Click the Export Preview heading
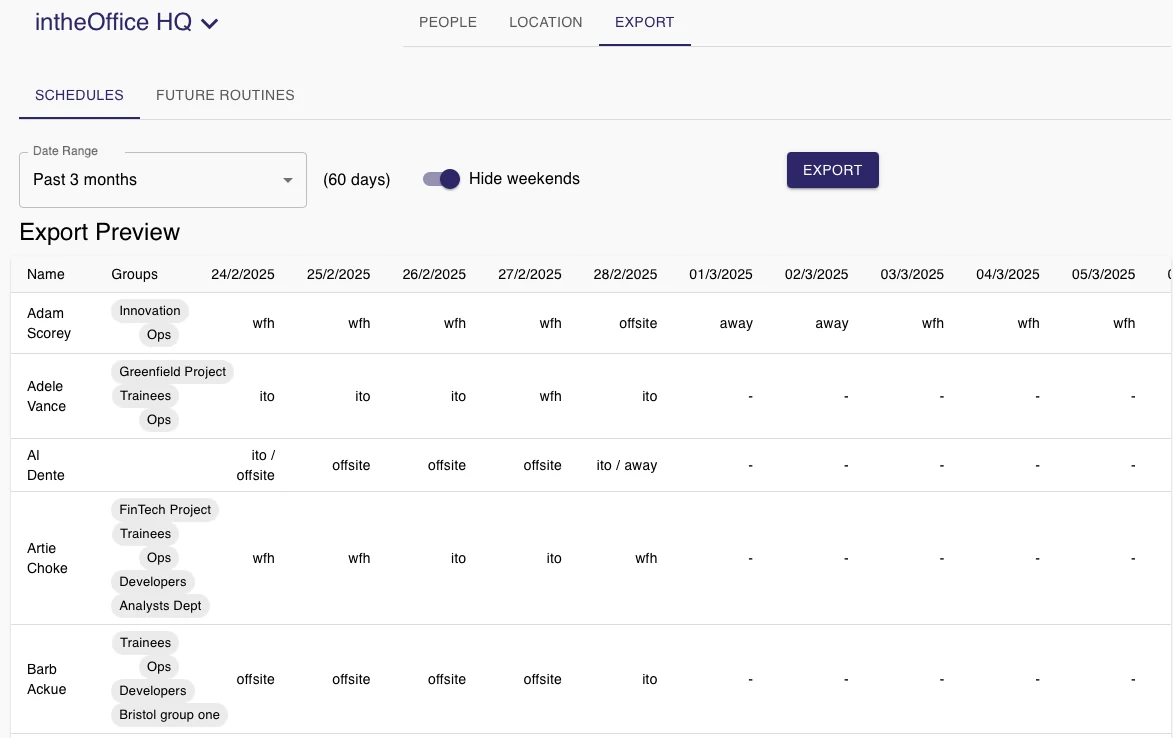This screenshot has height=738, width=1173. coord(99,233)
